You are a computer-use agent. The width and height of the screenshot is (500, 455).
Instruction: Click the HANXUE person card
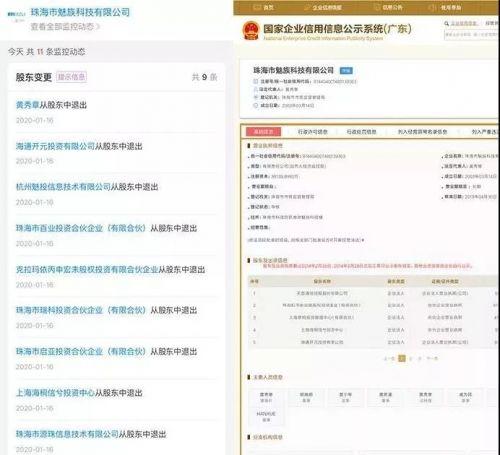266,417
